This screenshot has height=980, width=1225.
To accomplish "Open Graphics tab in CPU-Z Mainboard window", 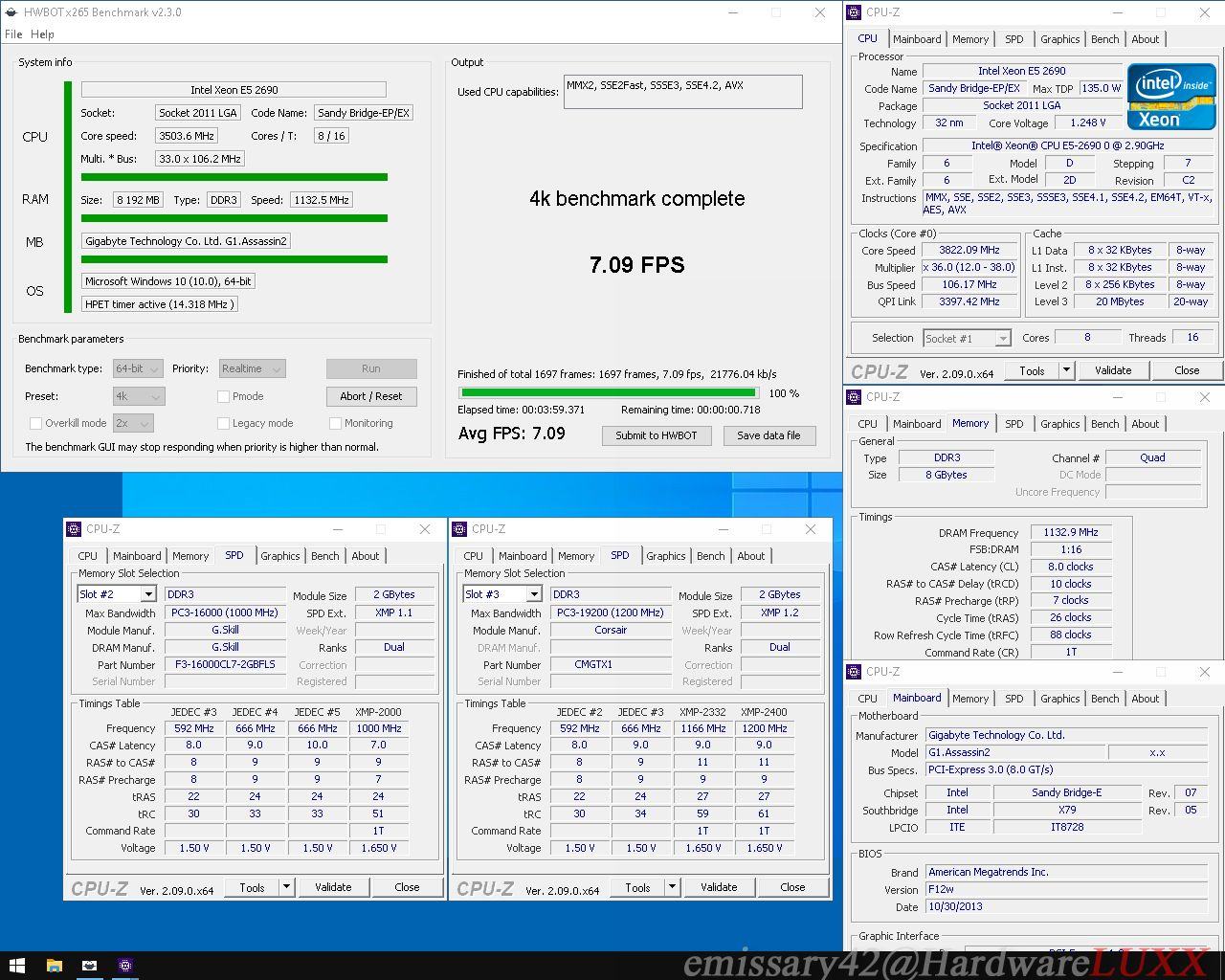I will pos(1059,699).
